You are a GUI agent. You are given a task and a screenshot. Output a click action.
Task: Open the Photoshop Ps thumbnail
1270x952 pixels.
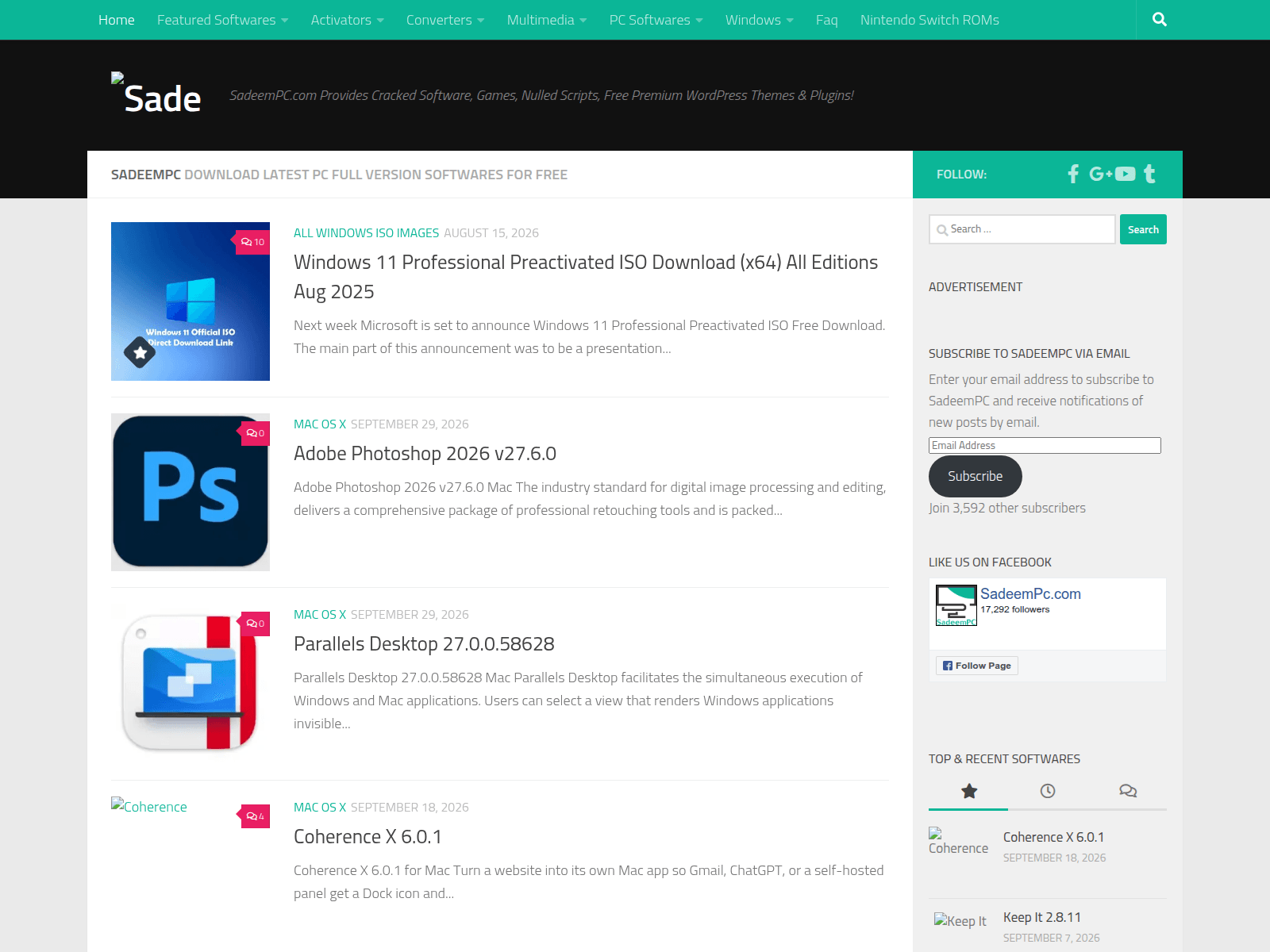point(190,492)
